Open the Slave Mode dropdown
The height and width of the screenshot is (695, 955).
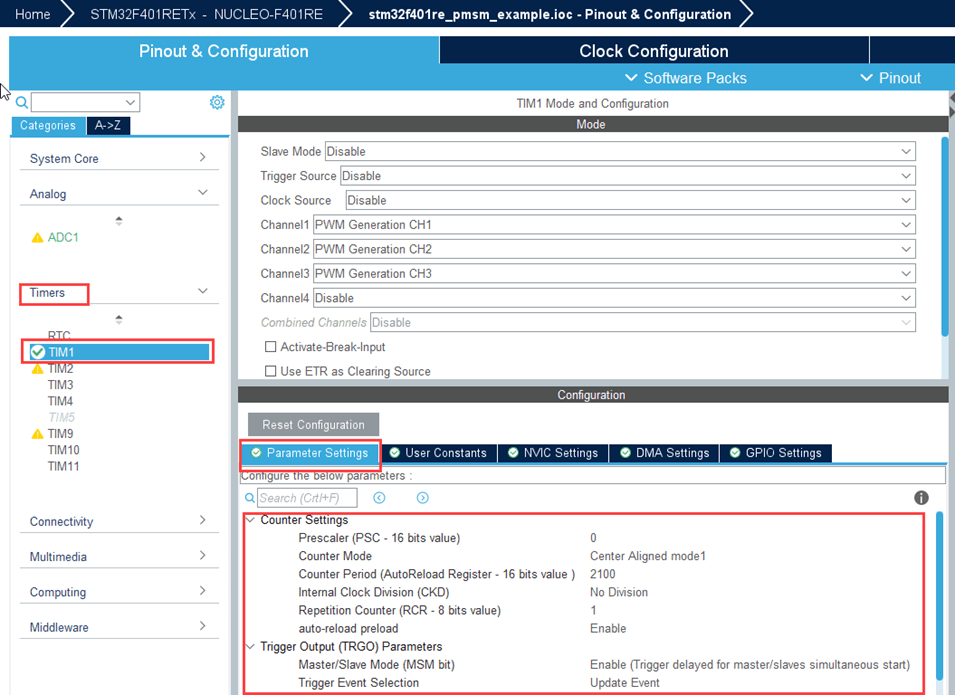tap(619, 152)
